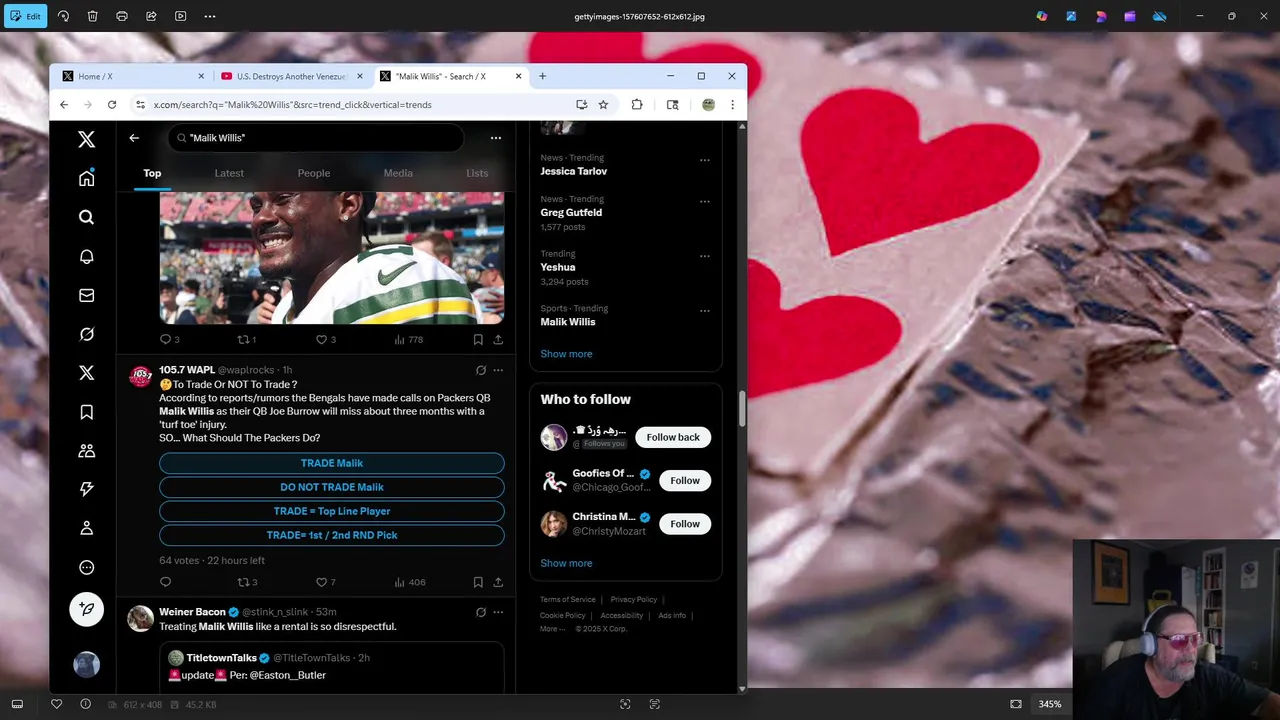Vote DO NOT TRADE Malik in poll

click(x=332, y=487)
